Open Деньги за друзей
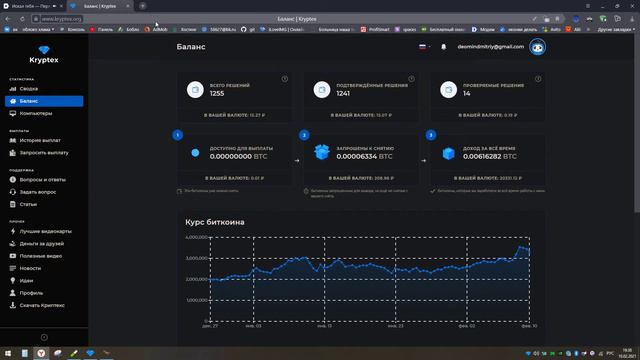 pyautogui.click(x=42, y=244)
